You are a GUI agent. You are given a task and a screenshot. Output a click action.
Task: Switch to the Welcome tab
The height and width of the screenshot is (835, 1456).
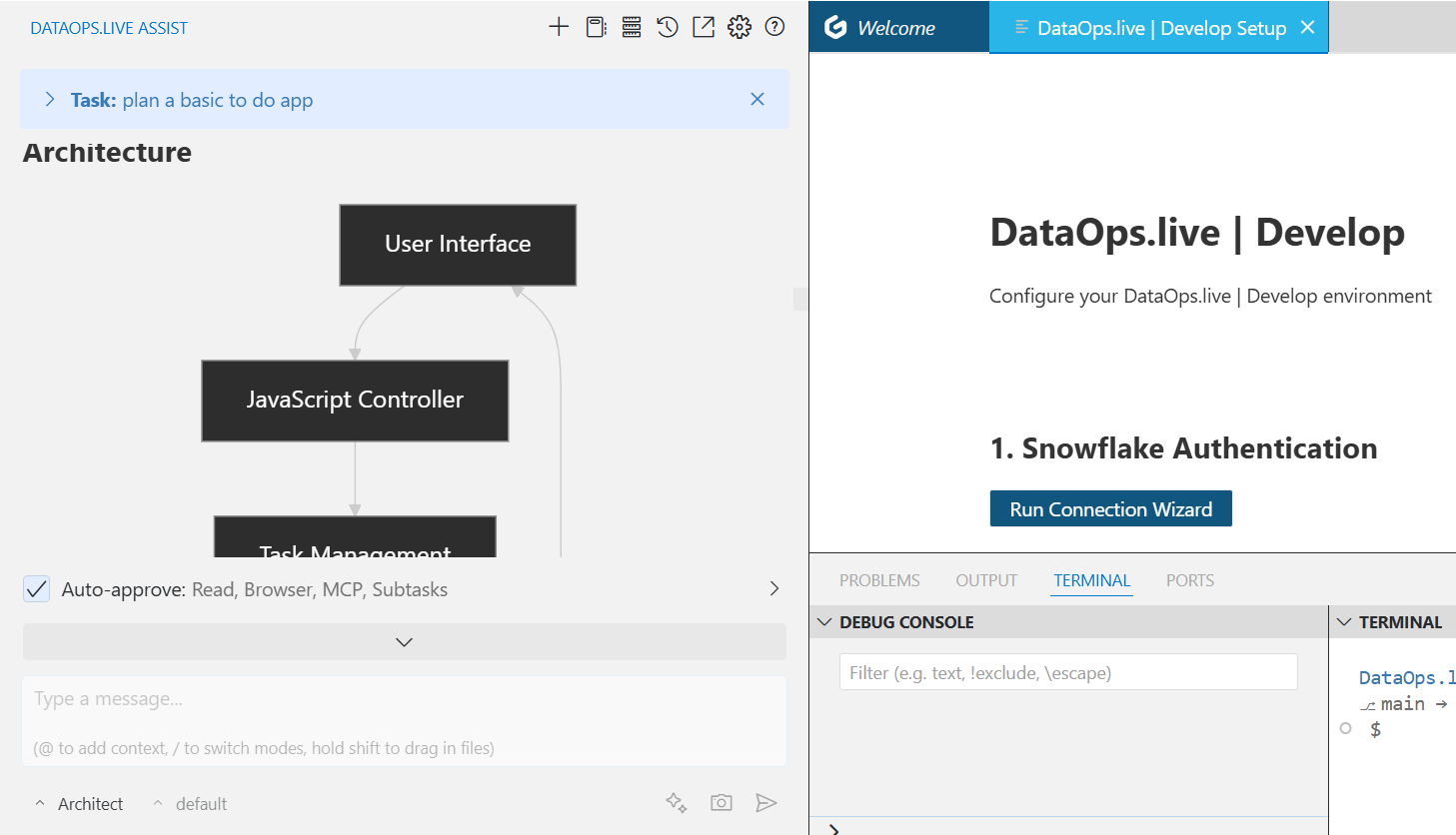pyautogui.click(x=898, y=28)
